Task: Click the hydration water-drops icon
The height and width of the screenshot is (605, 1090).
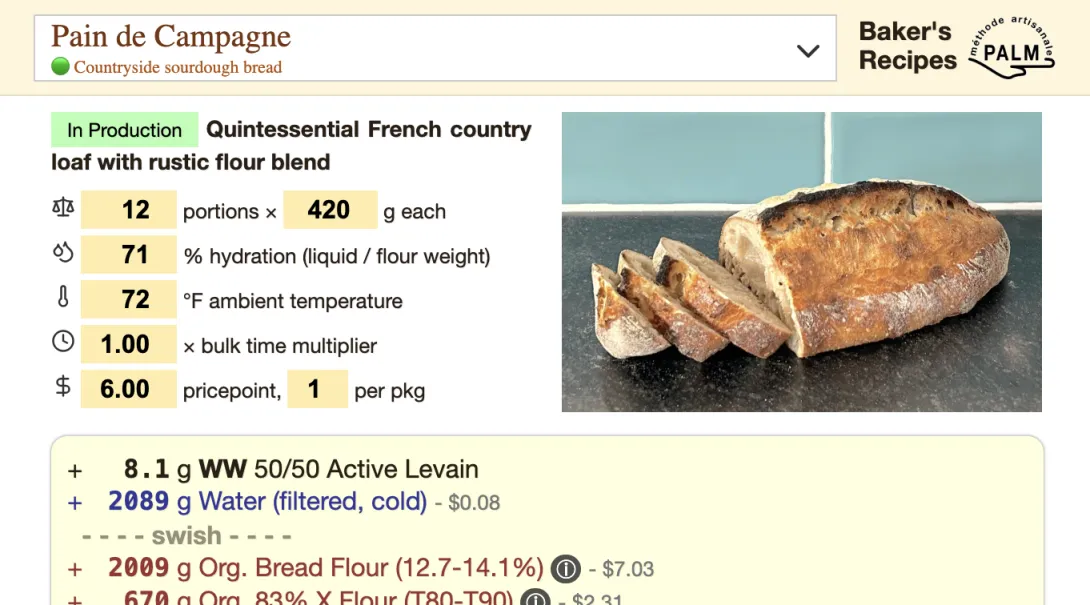Action: [63, 252]
